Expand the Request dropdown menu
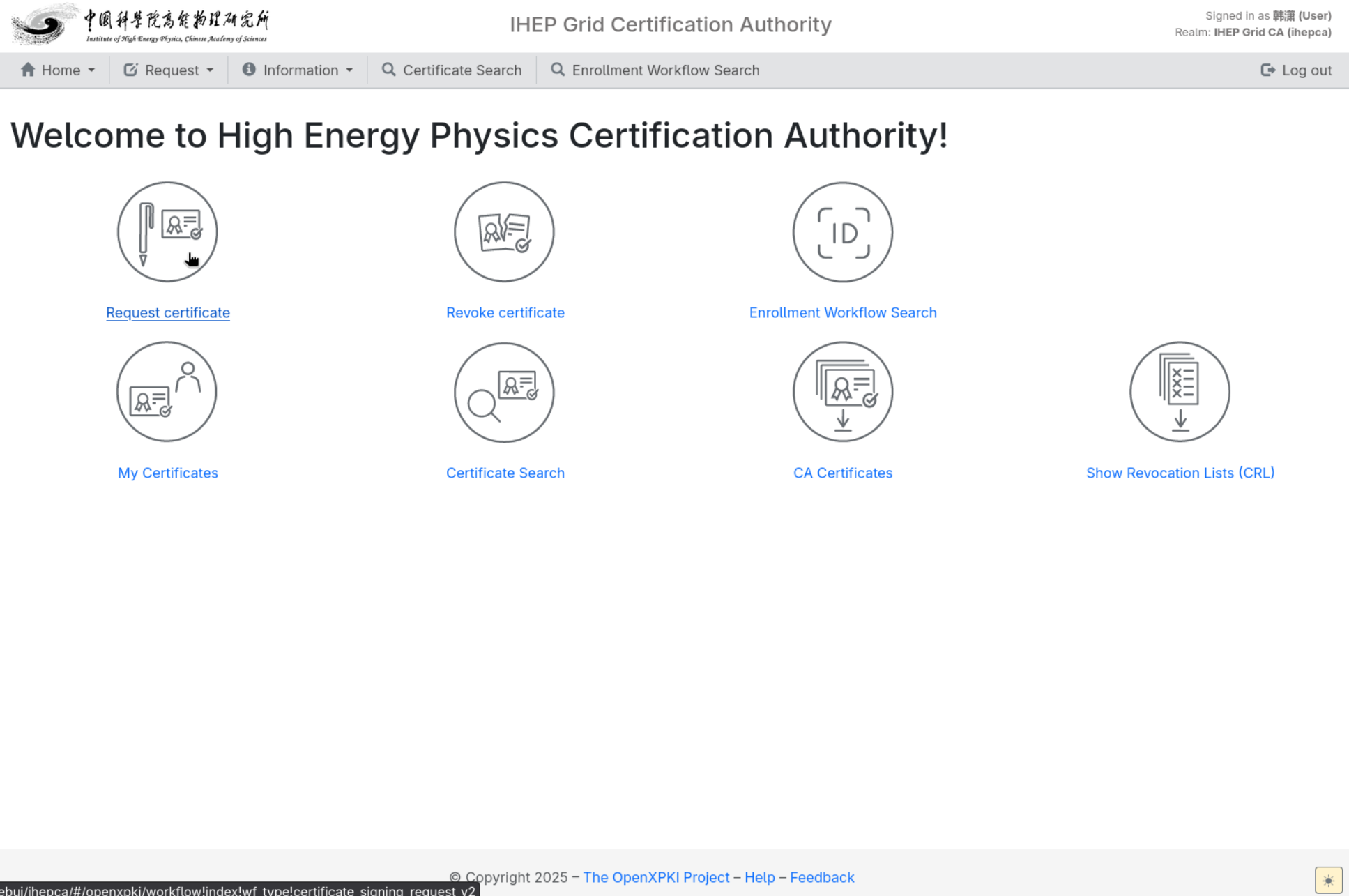 click(x=169, y=70)
